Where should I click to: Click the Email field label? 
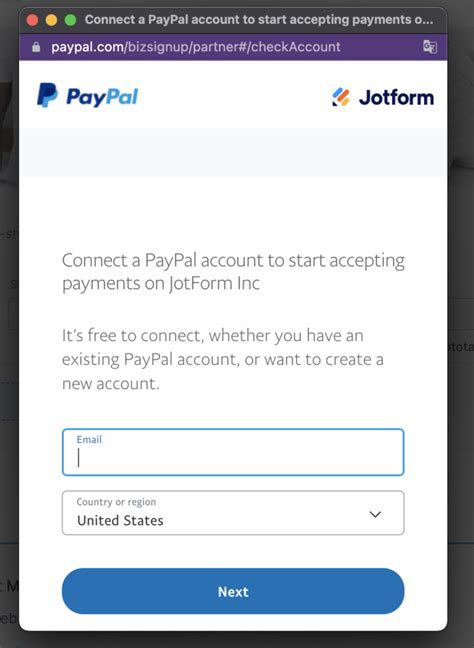pos(89,439)
